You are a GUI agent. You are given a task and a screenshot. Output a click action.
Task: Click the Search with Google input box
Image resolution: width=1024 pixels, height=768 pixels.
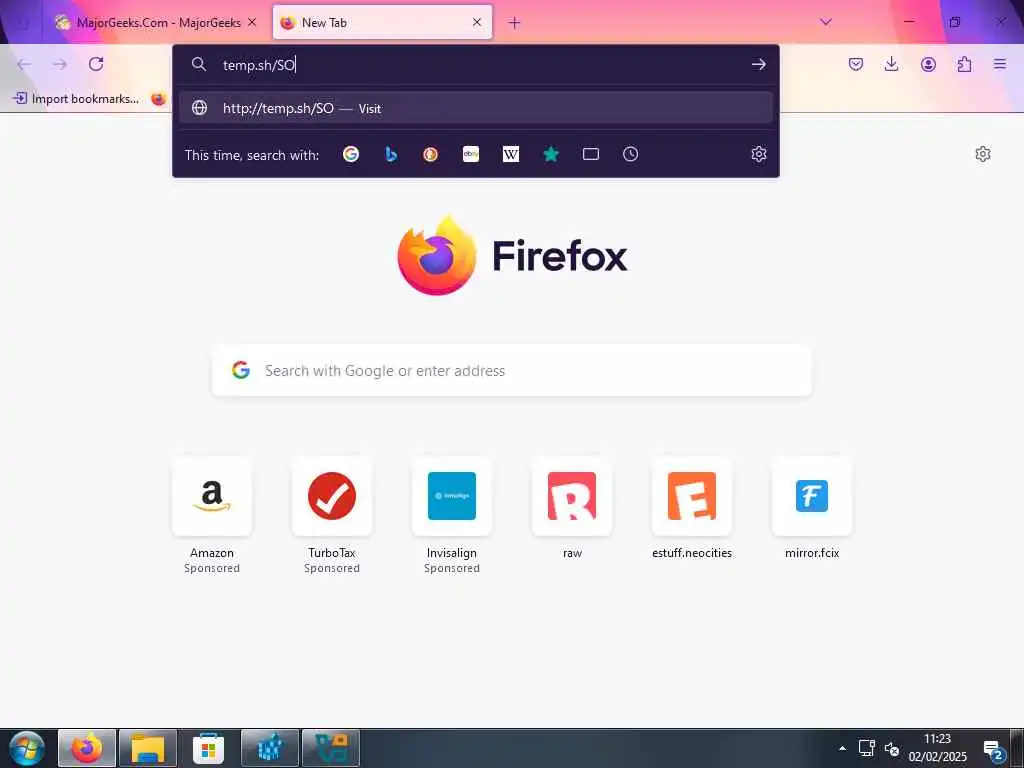point(511,370)
